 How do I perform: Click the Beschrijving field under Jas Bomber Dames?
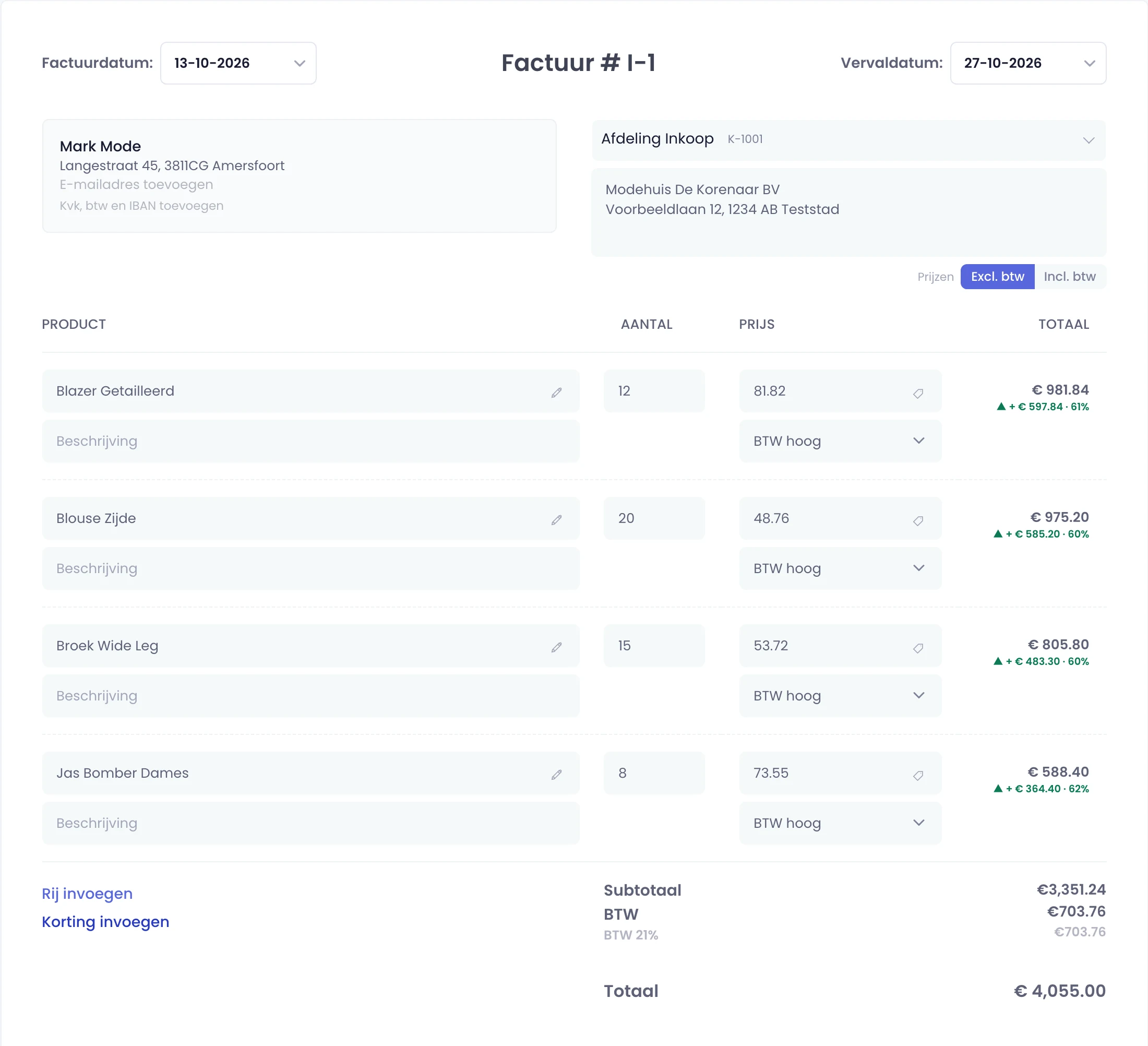pos(310,823)
